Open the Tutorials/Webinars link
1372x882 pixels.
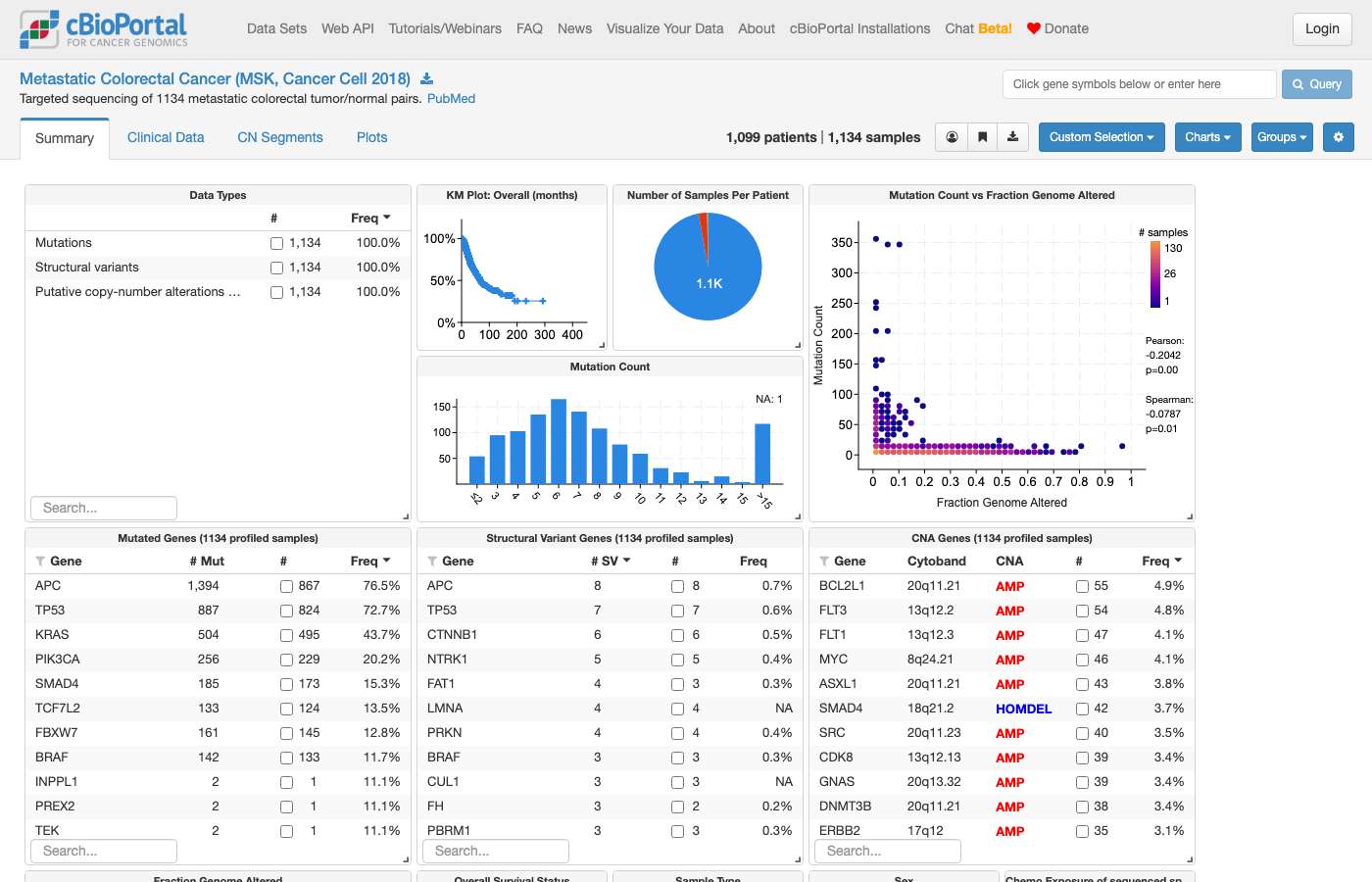445,28
